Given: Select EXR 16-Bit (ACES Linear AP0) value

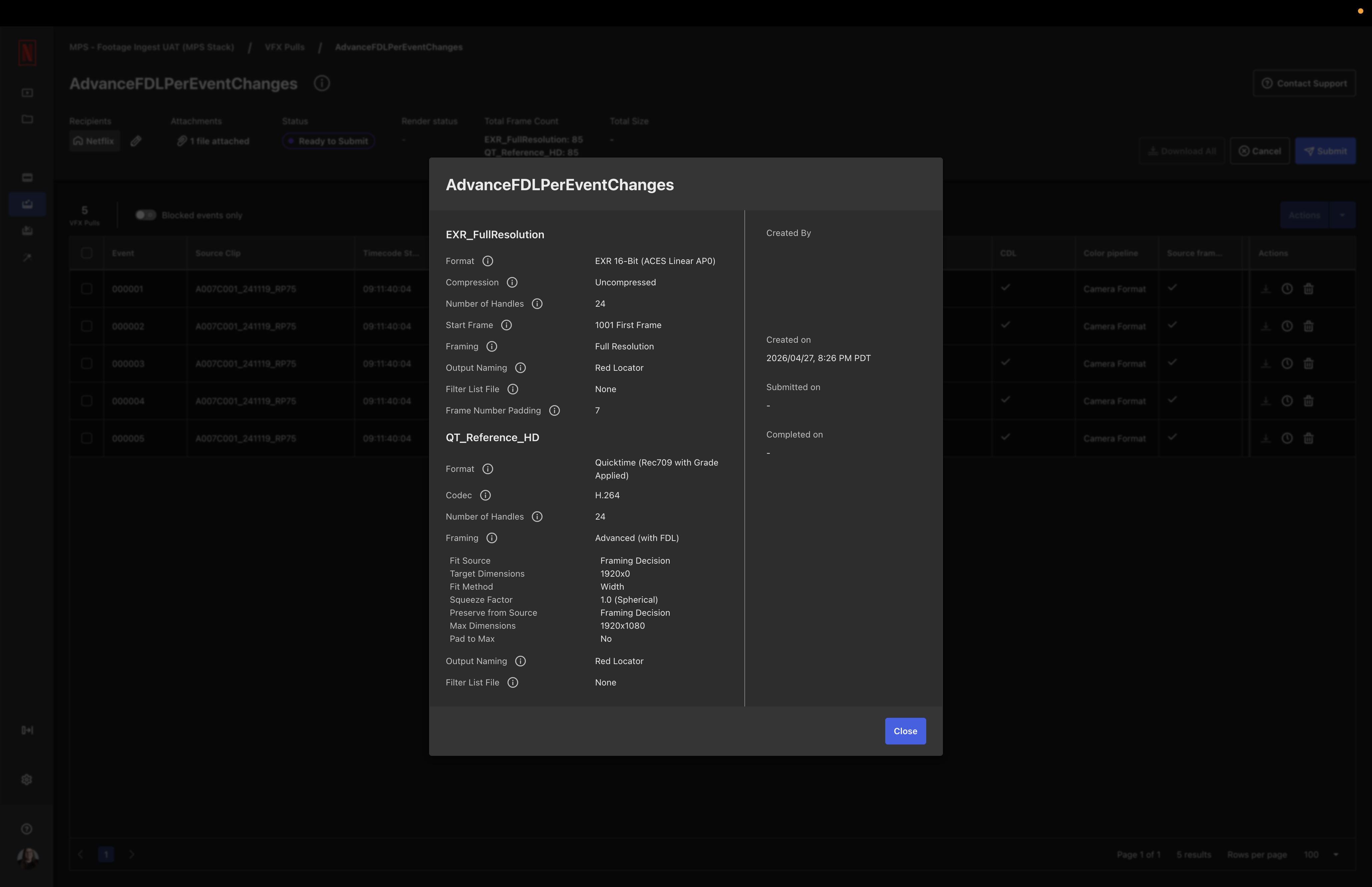Looking at the screenshot, I should (655, 261).
